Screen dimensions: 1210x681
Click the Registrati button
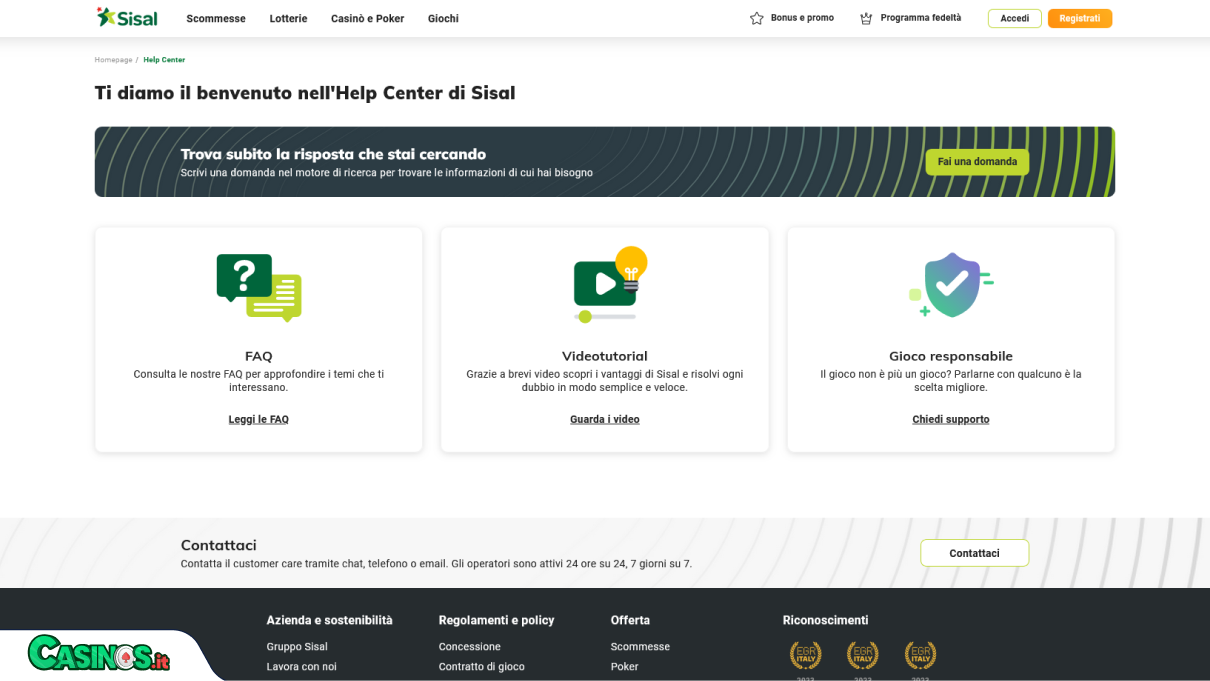[x=1080, y=18]
